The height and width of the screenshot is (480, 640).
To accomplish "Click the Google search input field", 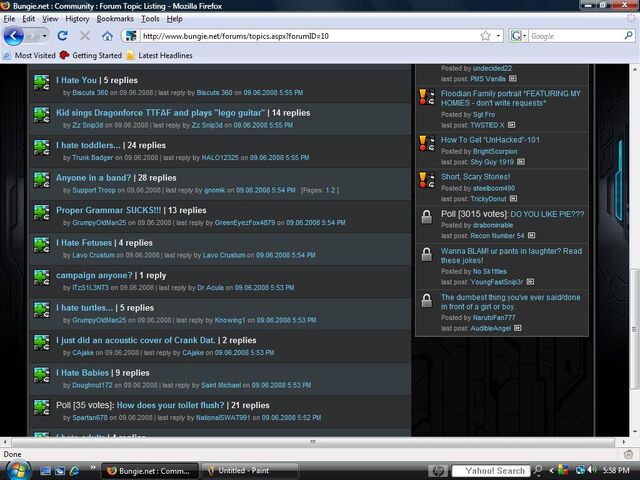I will (576, 36).
